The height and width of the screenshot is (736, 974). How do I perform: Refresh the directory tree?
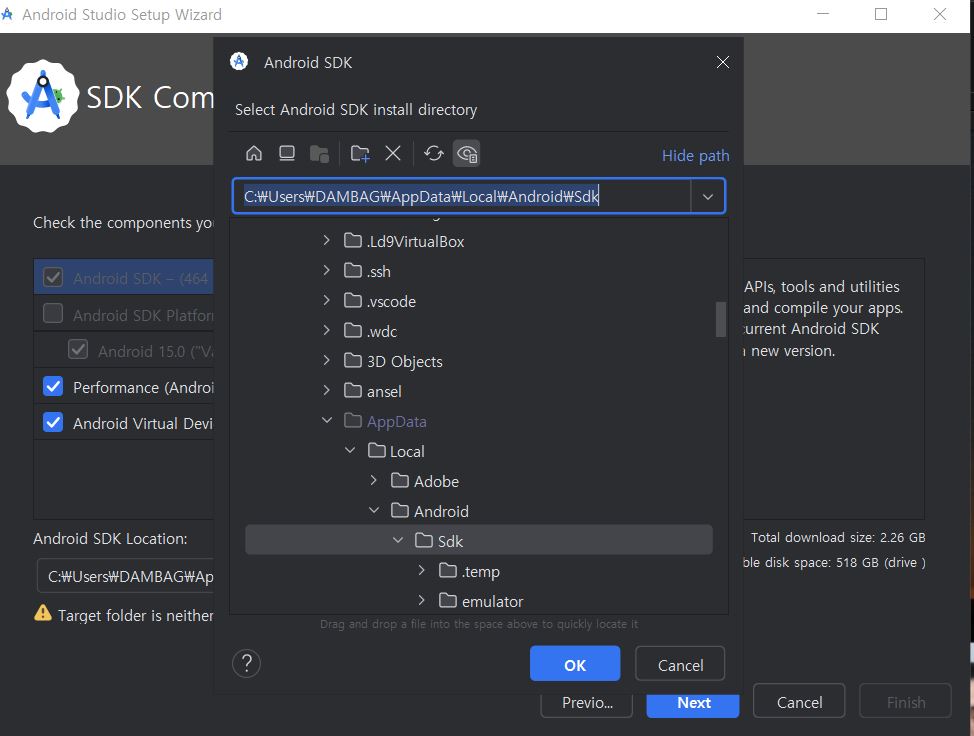(x=434, y=153)
